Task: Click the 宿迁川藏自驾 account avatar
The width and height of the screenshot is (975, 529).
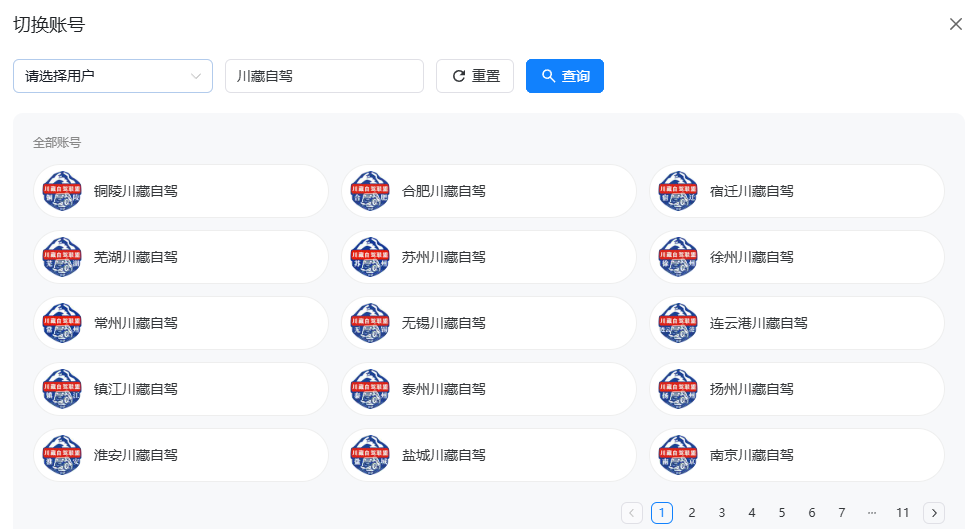Action: (678, 191)
